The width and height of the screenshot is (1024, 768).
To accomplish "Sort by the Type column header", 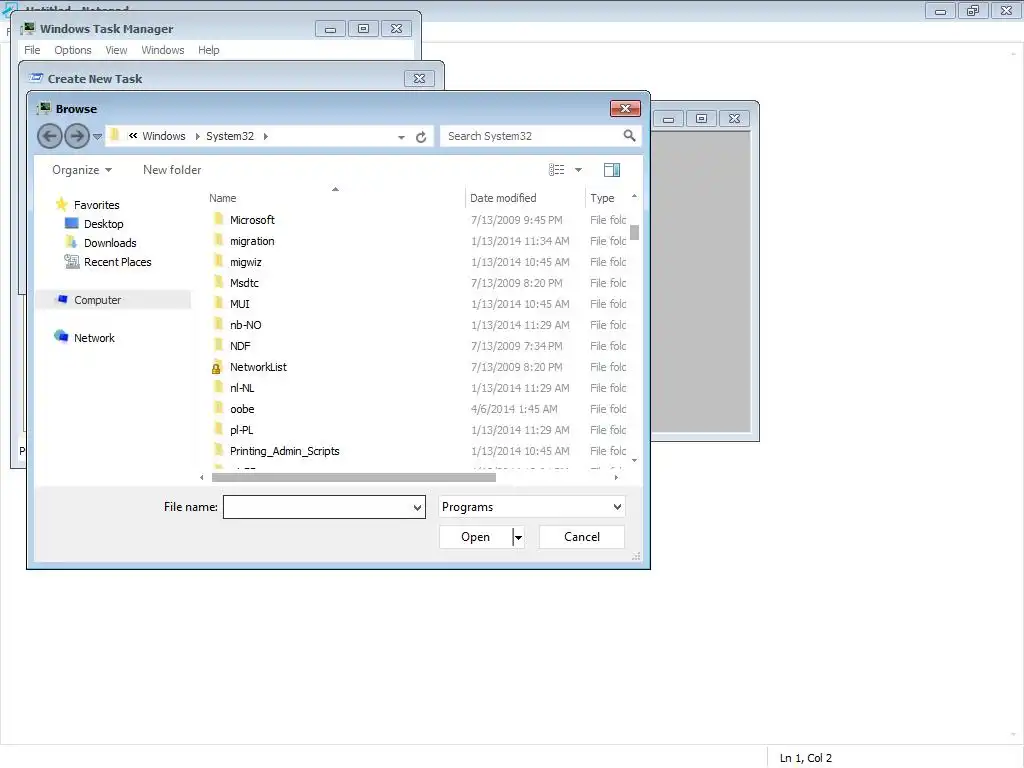I will (x=602, y=198).
